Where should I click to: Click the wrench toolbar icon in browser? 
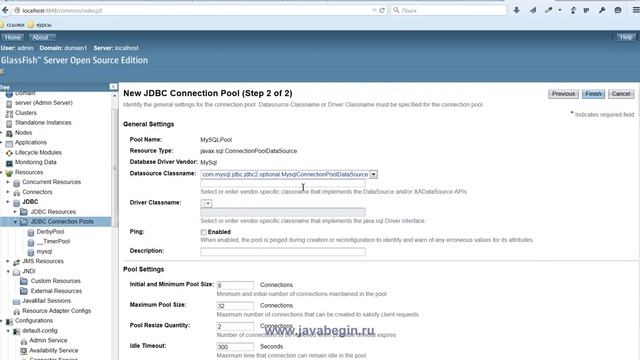point(602,10)
